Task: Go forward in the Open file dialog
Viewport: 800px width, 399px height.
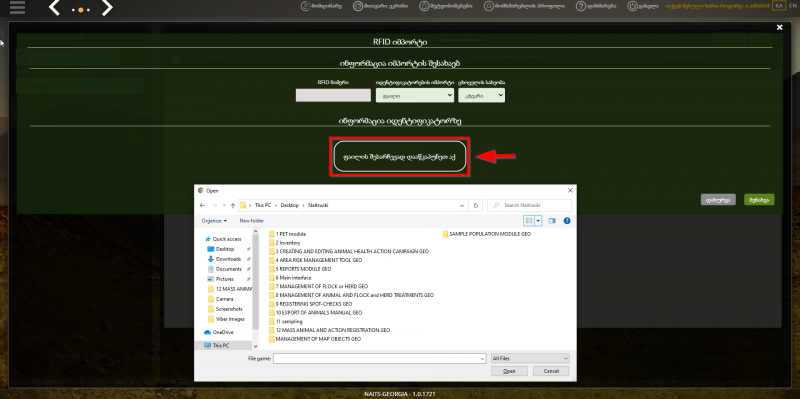Action: 214,205
